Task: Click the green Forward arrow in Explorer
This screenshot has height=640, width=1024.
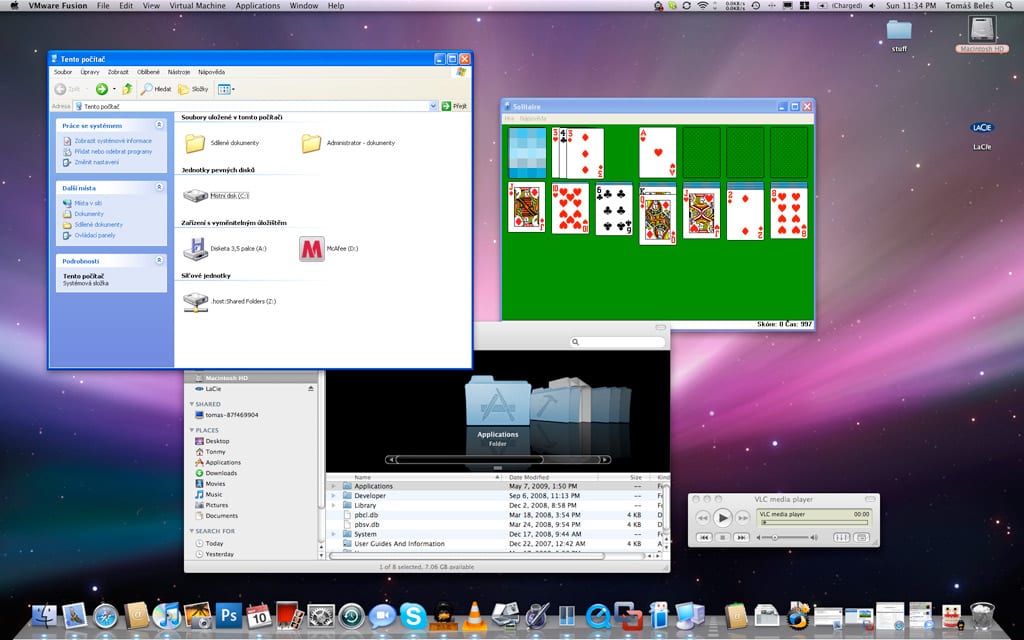Action: pos(102,89)
